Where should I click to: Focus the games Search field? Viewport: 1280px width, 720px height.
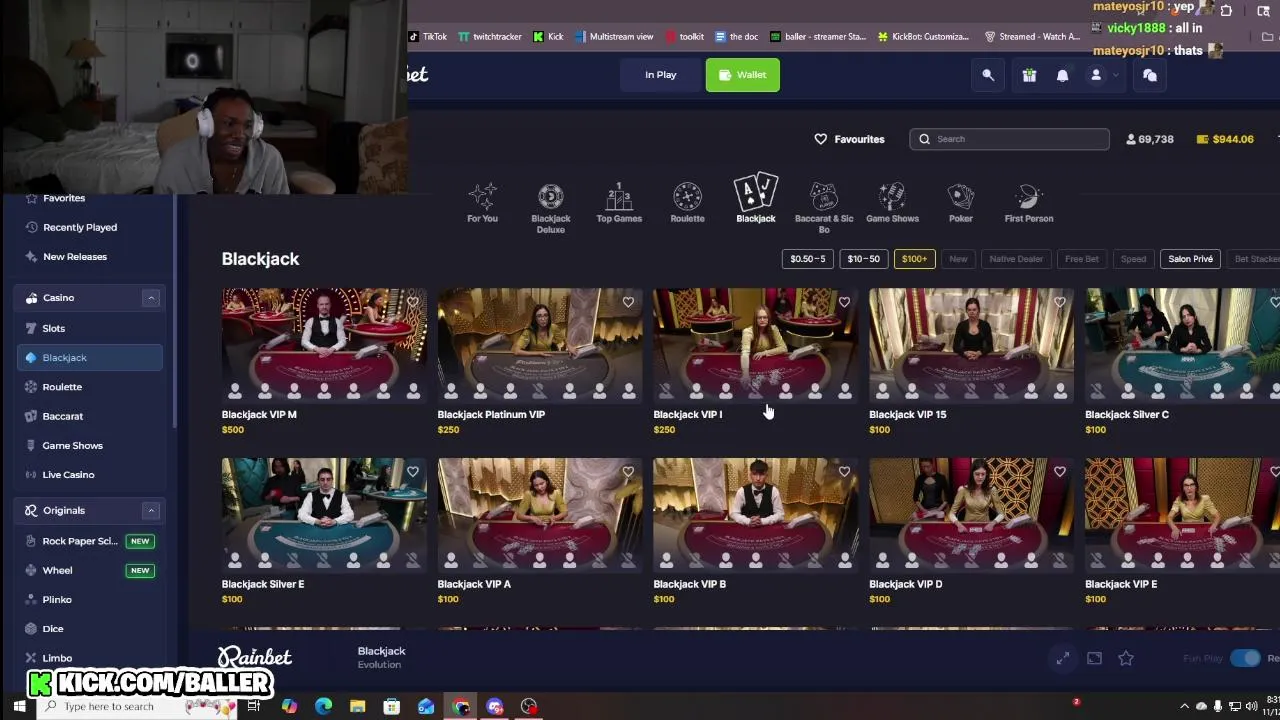coord(1009,139)
